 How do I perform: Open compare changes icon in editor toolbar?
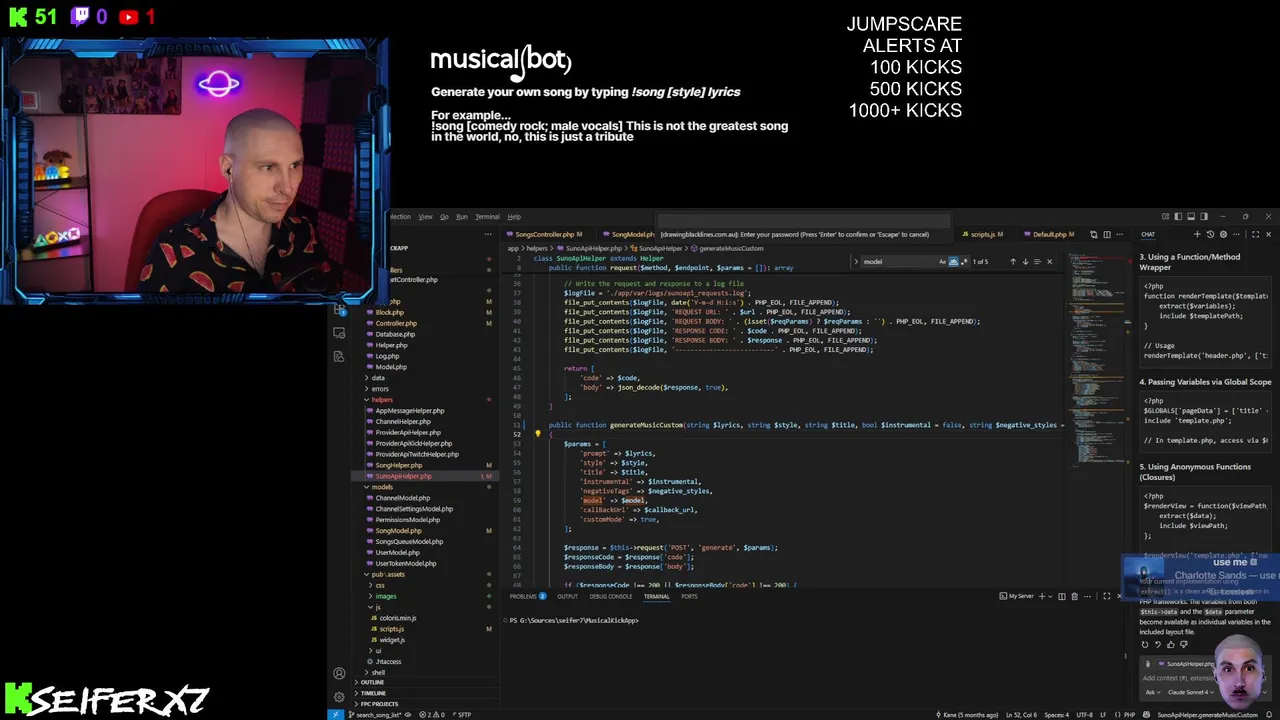coord(1094,234)
